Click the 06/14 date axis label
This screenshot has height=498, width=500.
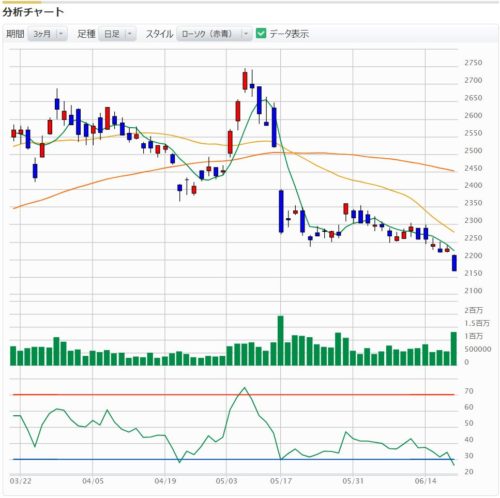point(425,481)
